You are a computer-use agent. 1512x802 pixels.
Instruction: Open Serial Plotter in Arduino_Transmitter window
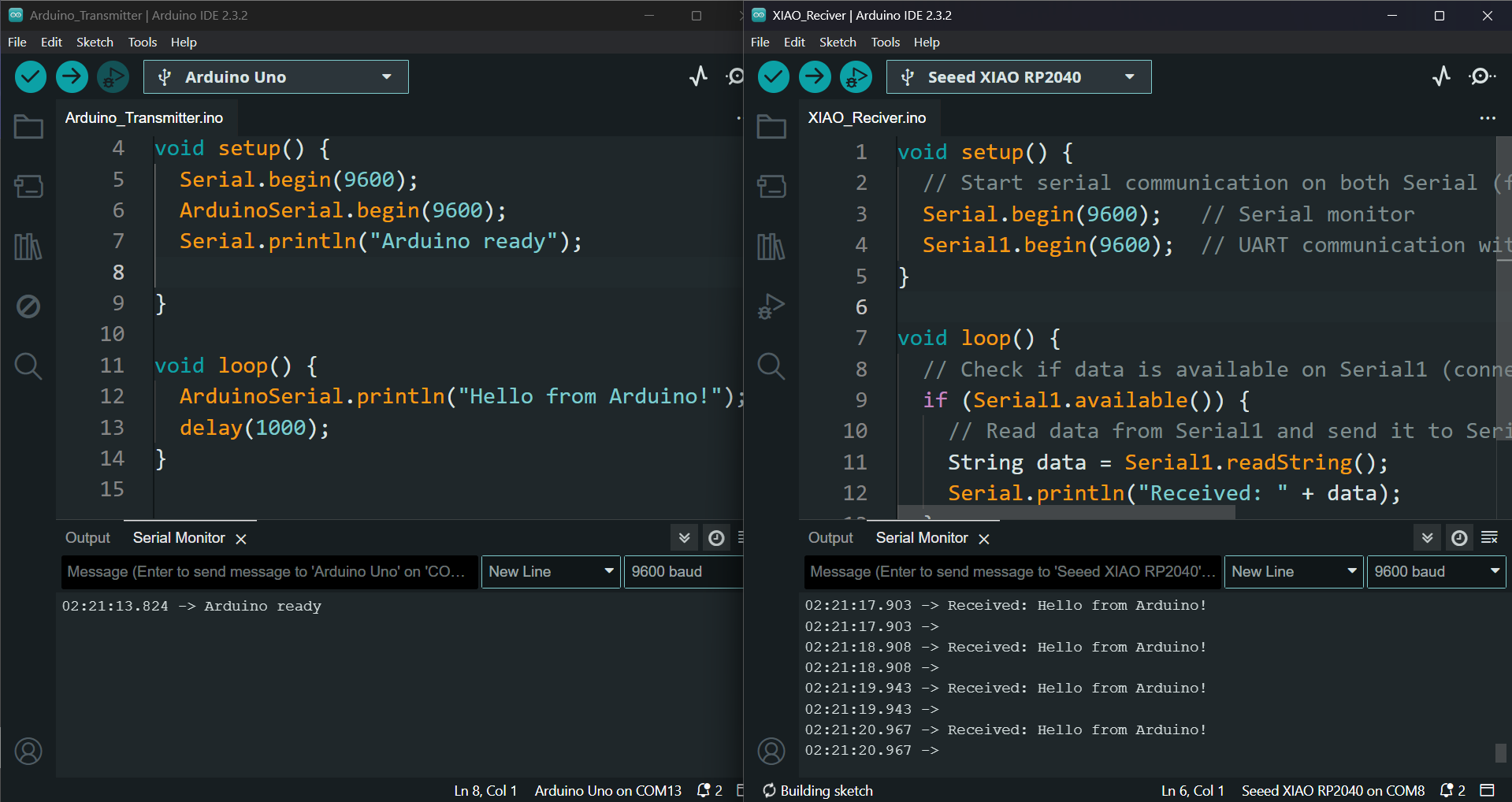pos(698,76)
